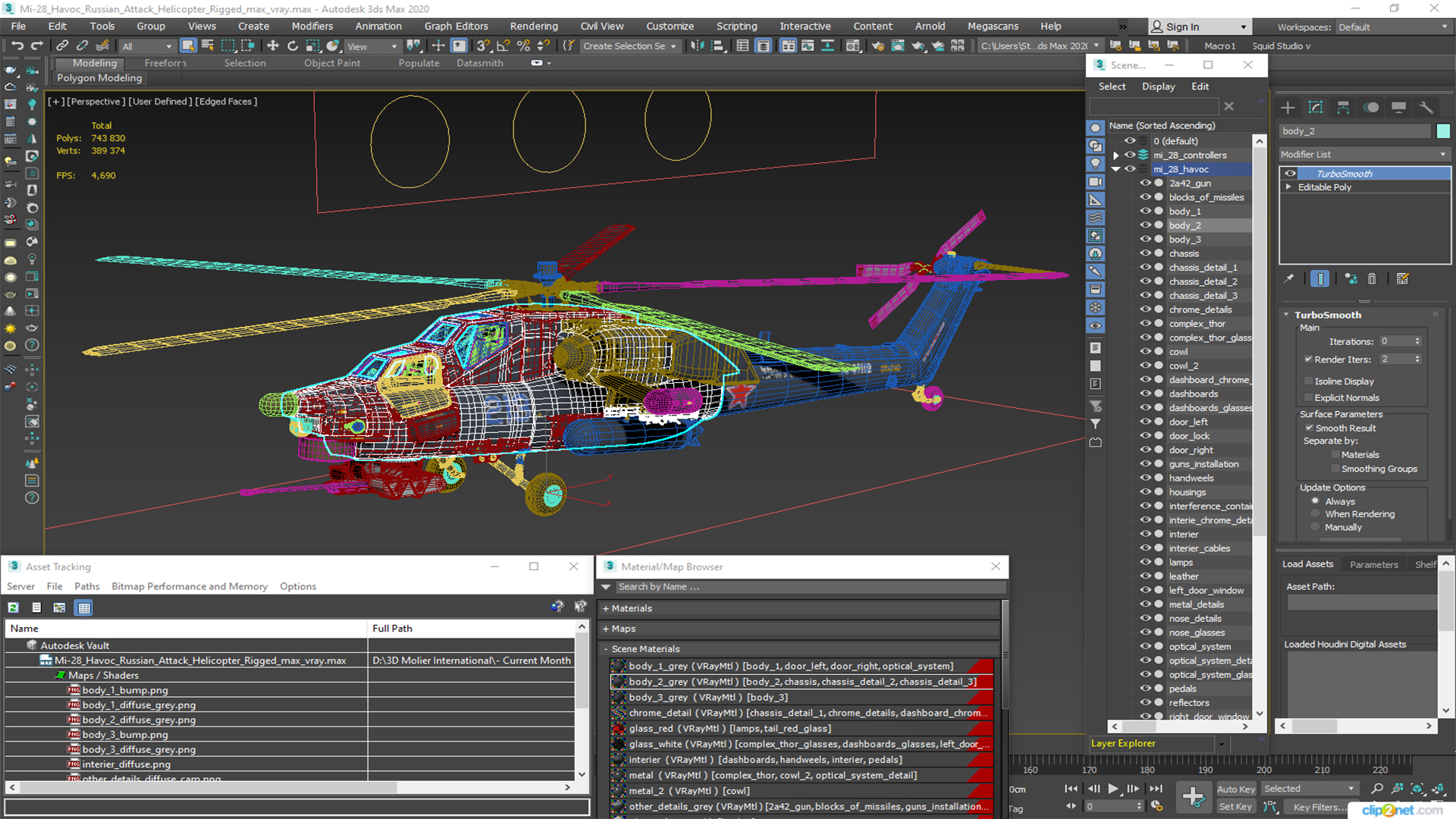Hide body_2 using its eye icon
1456x819 pixels.
pos(1145,225)
